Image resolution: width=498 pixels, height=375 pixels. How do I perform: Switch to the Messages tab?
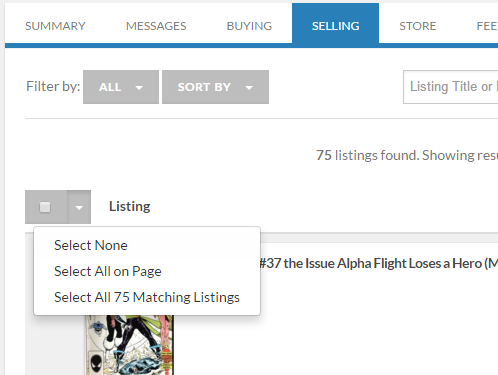156,26
